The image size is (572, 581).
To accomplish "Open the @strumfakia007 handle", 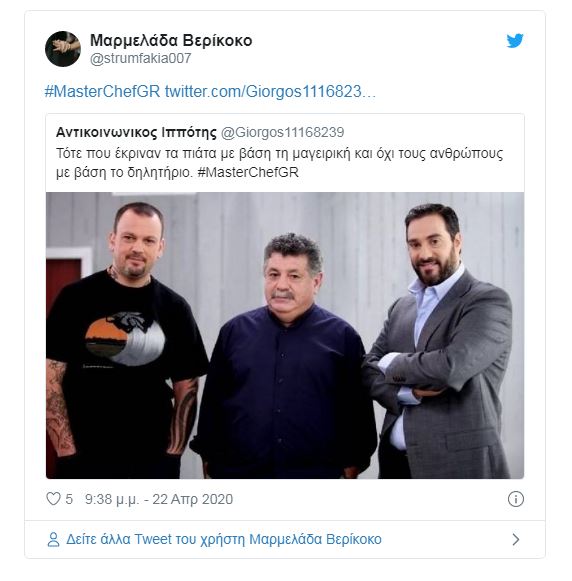I will pos(140,58).
